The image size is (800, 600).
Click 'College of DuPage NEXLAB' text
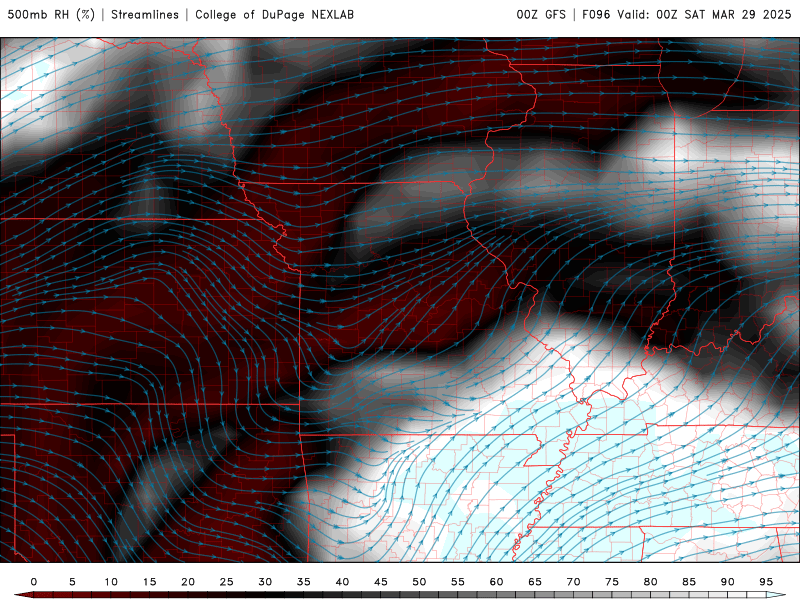click(274, 15)
